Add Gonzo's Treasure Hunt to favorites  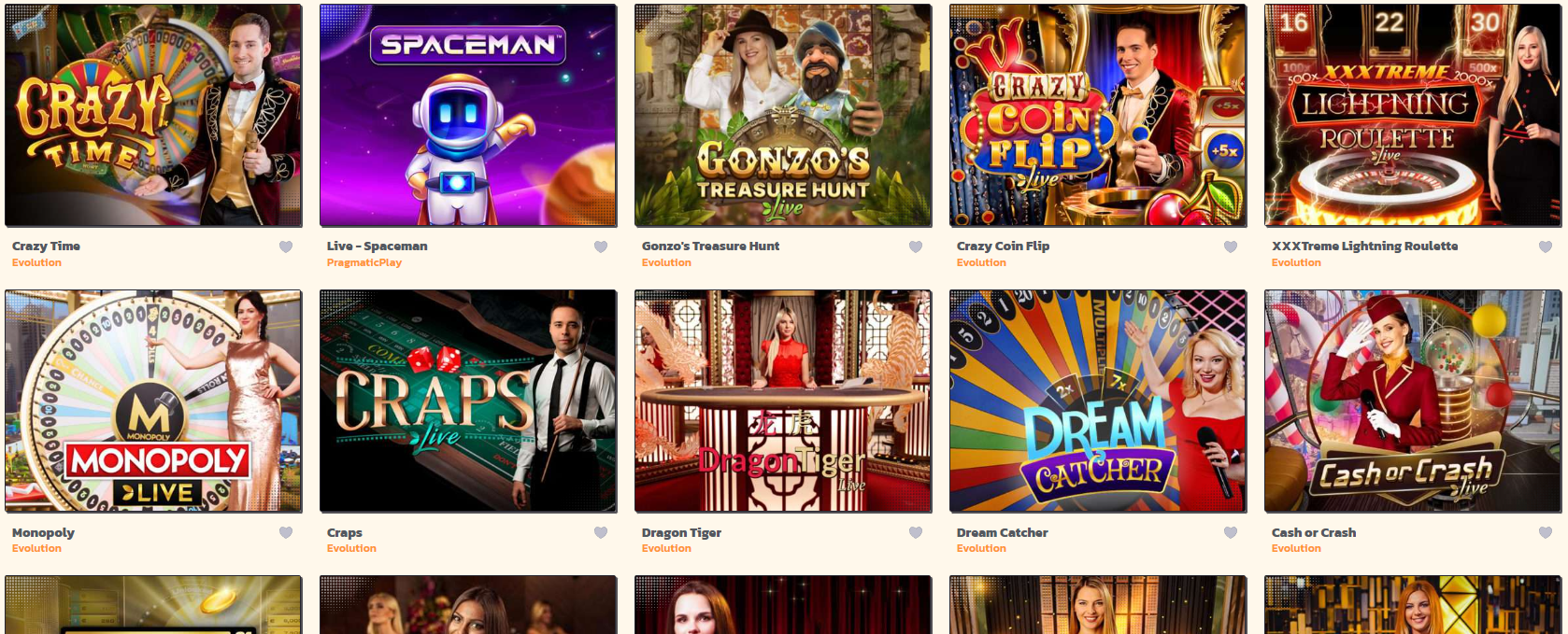916,247
